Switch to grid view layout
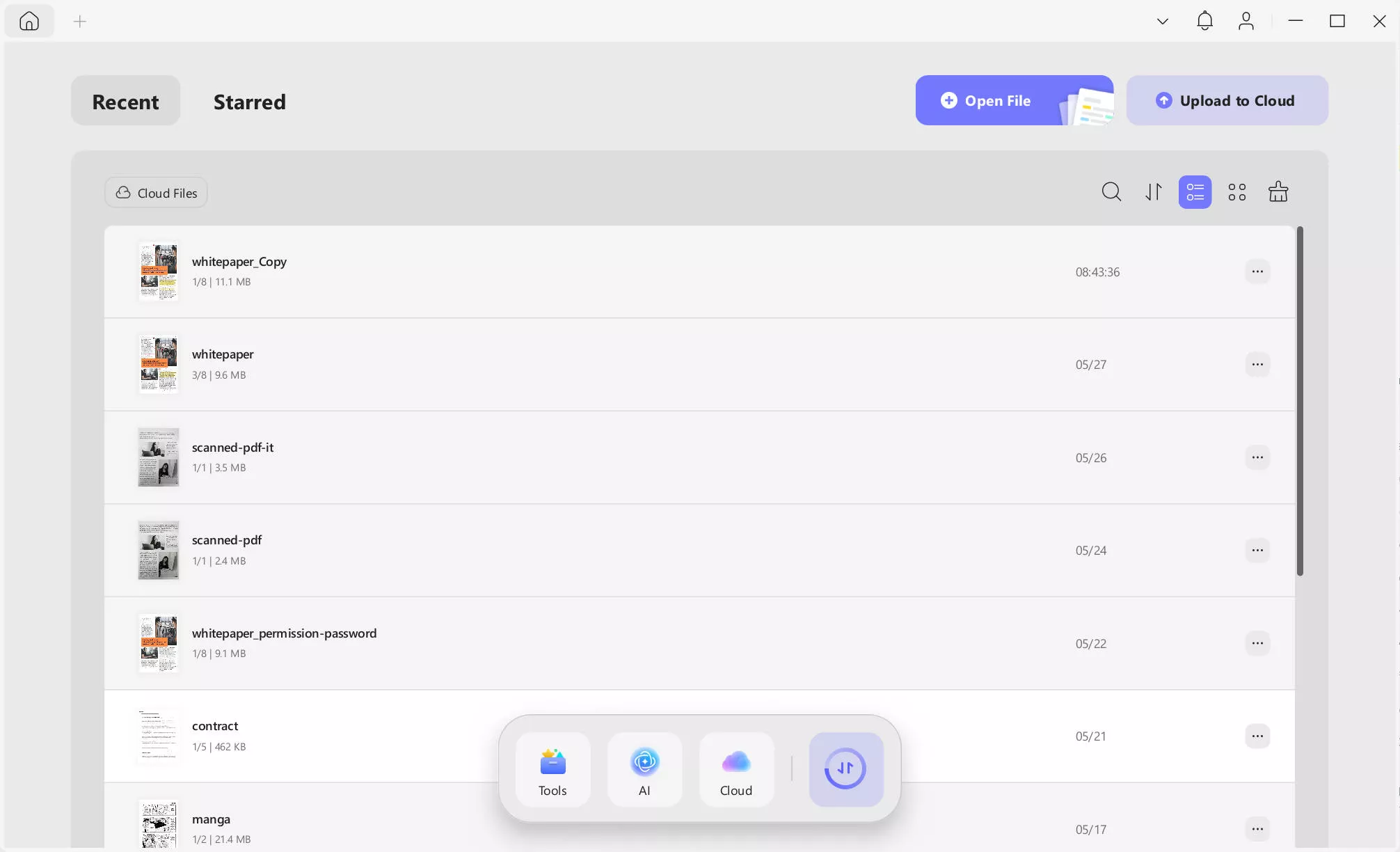1400x852 pixels. coord(1237,192)
